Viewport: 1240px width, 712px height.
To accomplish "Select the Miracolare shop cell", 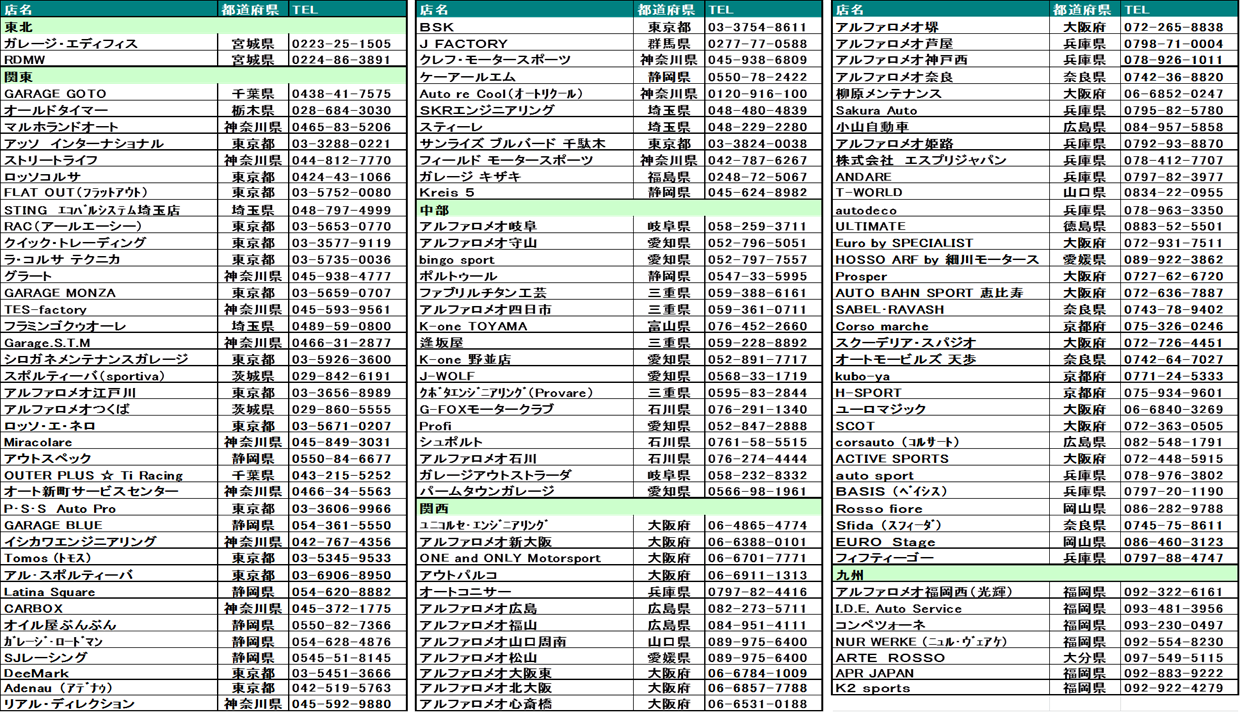I will 109,442.
